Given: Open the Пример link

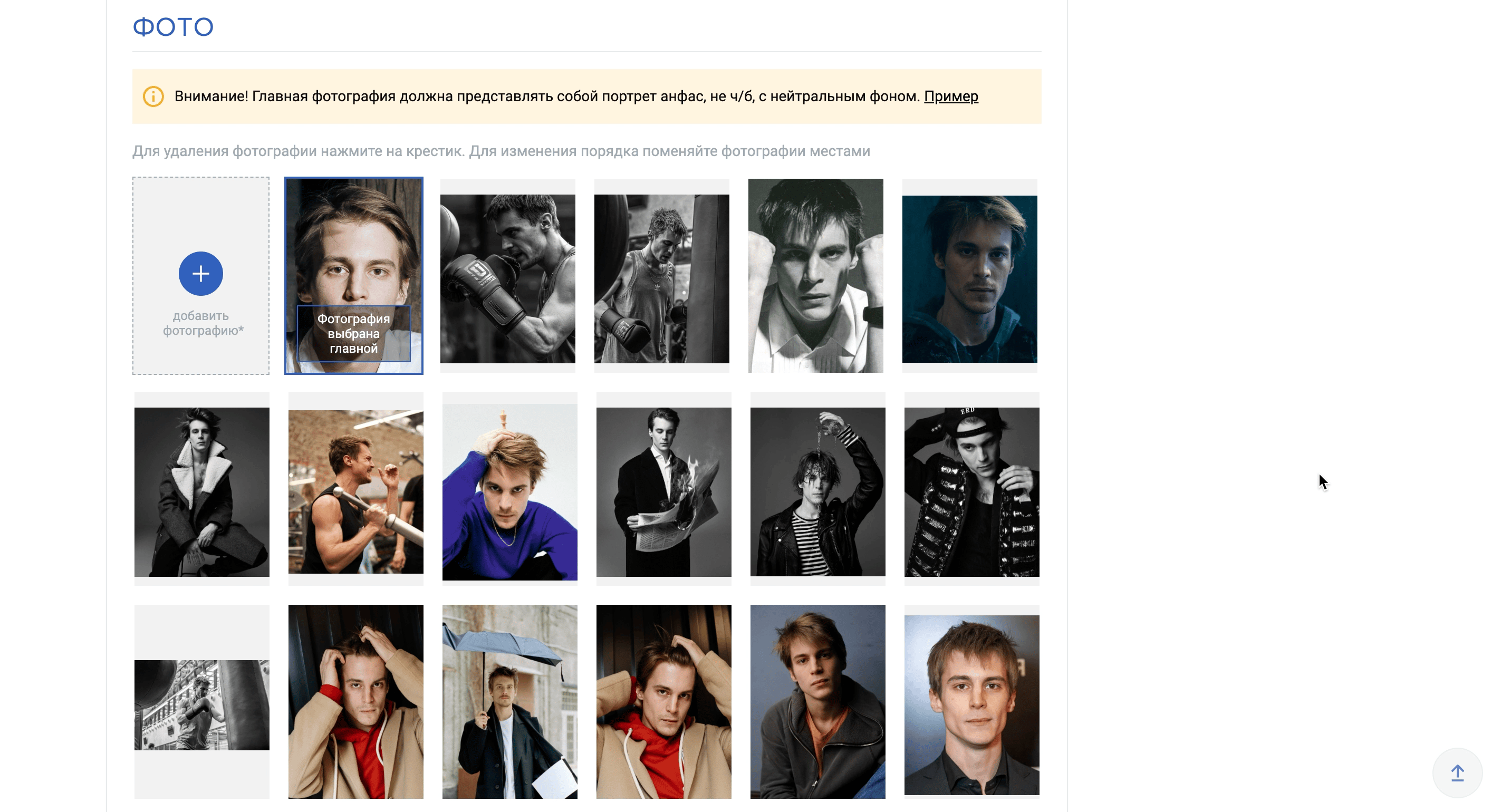Looking at the screenshot, I should [x=951, y=96].
